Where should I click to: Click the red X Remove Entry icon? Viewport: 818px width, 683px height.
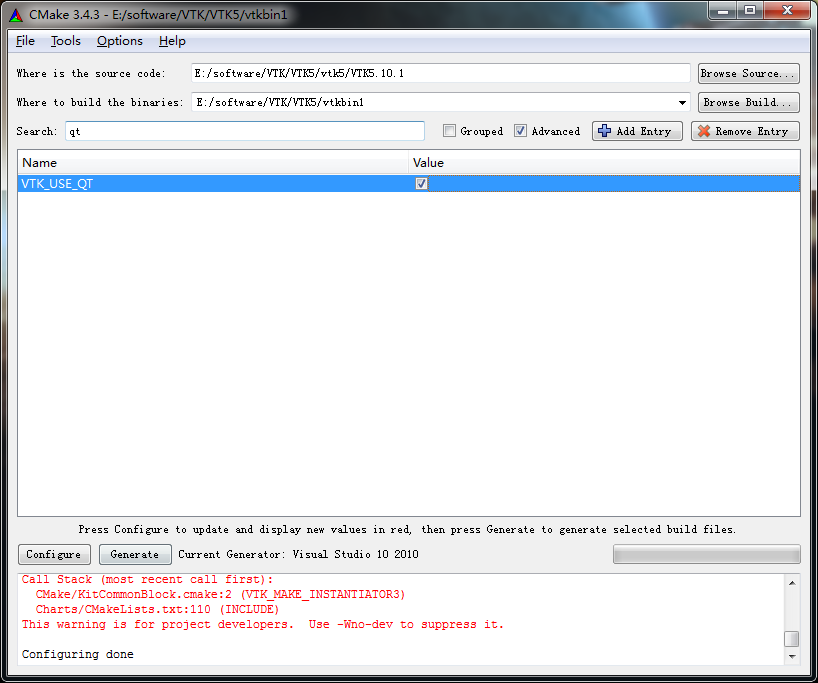[704, 131]
